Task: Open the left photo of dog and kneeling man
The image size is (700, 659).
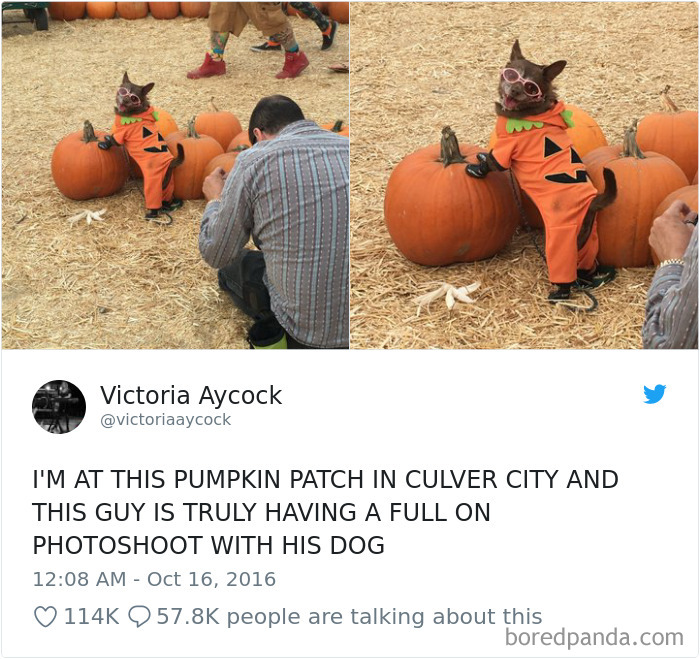Action: coord(175,175)
